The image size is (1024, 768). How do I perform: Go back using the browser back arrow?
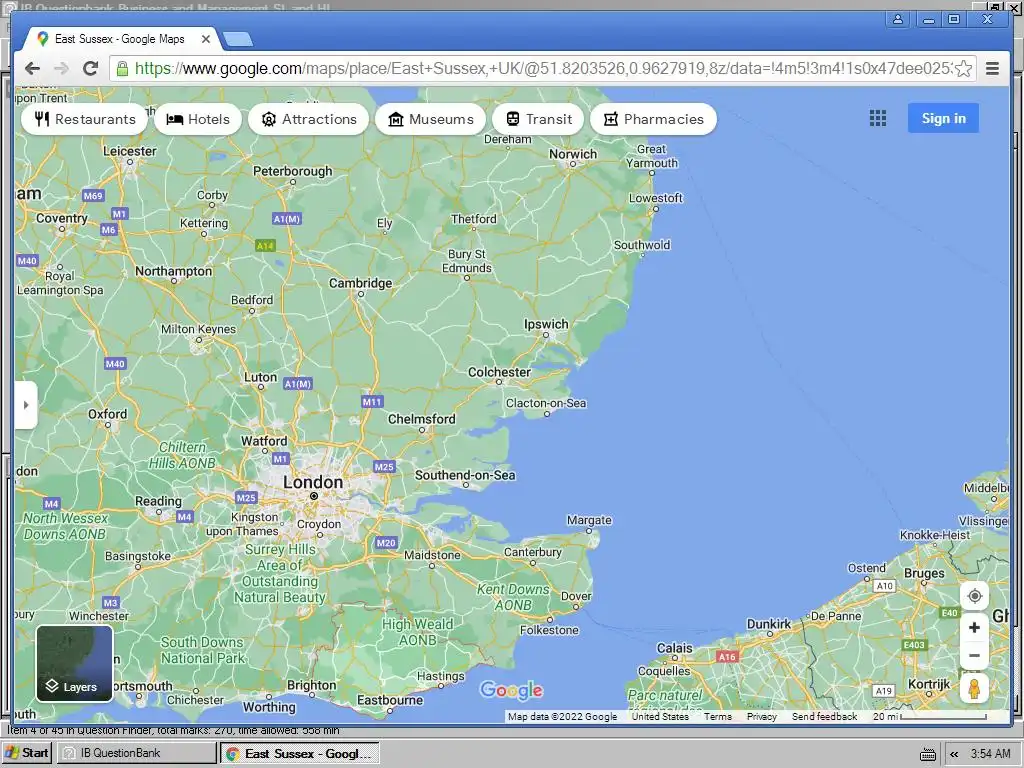click(x=32, y=68)
